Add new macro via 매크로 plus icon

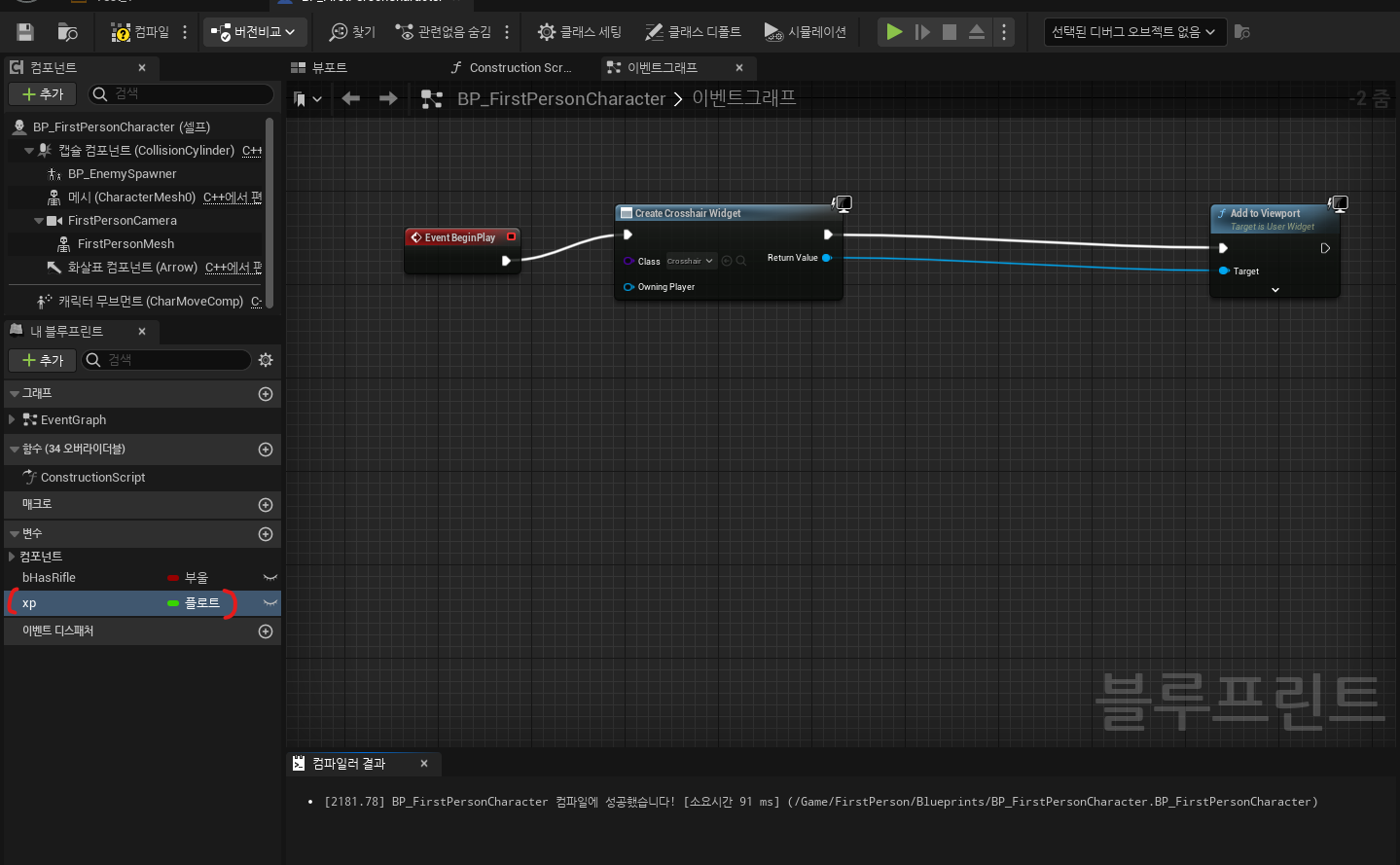pos(266,505)
